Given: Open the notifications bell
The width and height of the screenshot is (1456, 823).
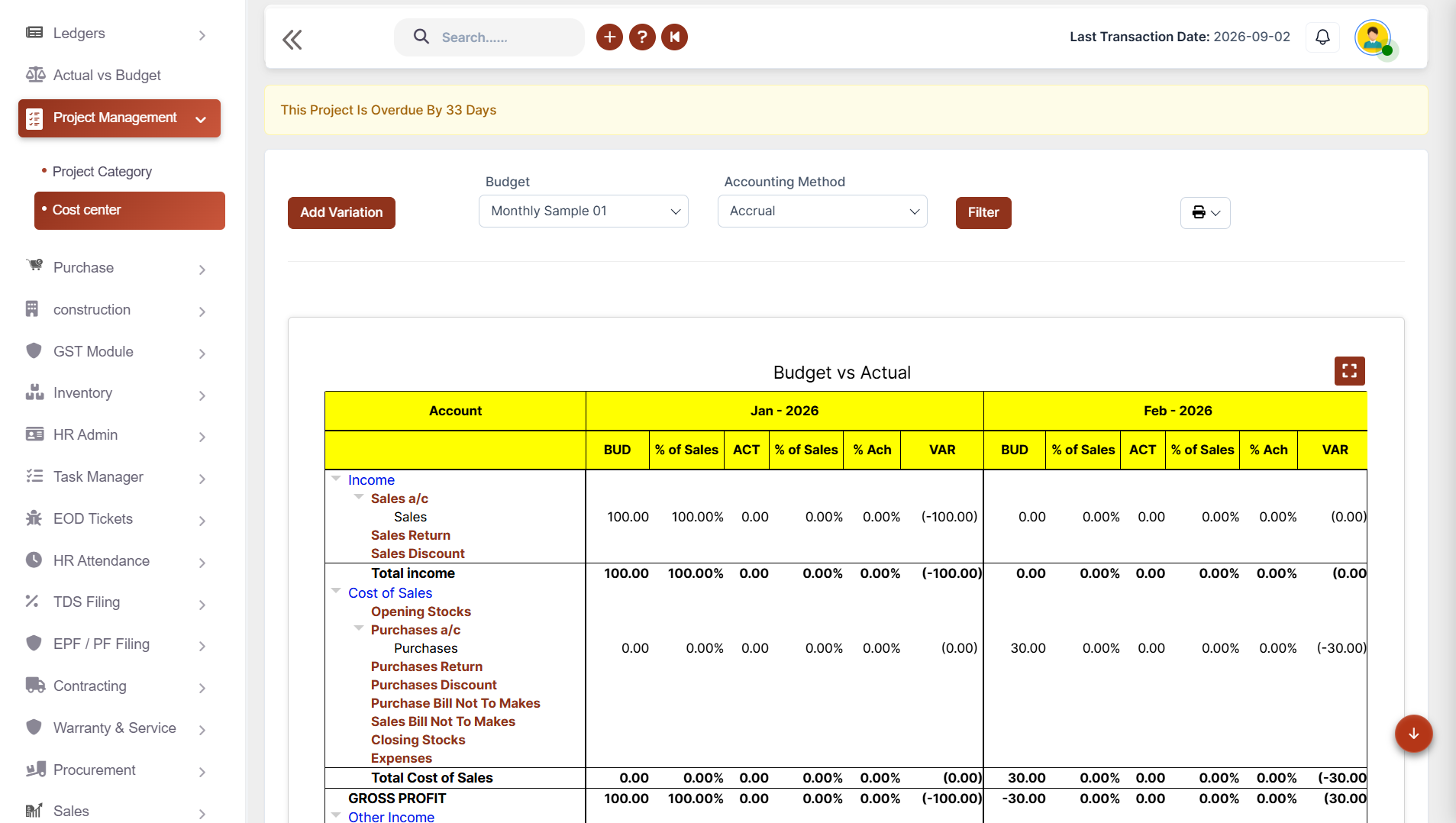Looking at the screenshot, I should [1322, 37].
